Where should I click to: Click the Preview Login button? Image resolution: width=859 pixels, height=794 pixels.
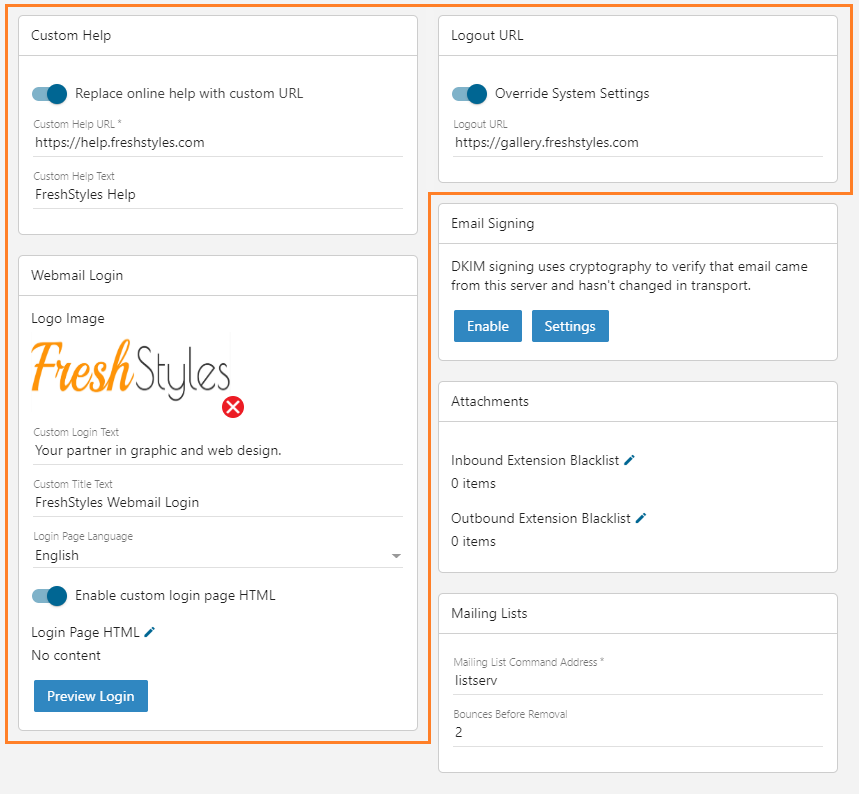pyautogui.click(x=91, y=696)
